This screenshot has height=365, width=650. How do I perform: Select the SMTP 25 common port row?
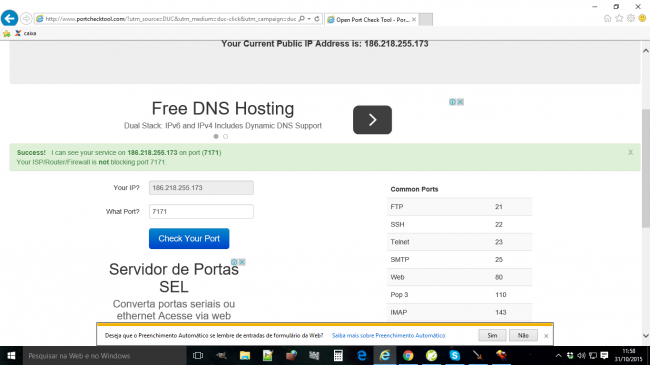[459, 260]
